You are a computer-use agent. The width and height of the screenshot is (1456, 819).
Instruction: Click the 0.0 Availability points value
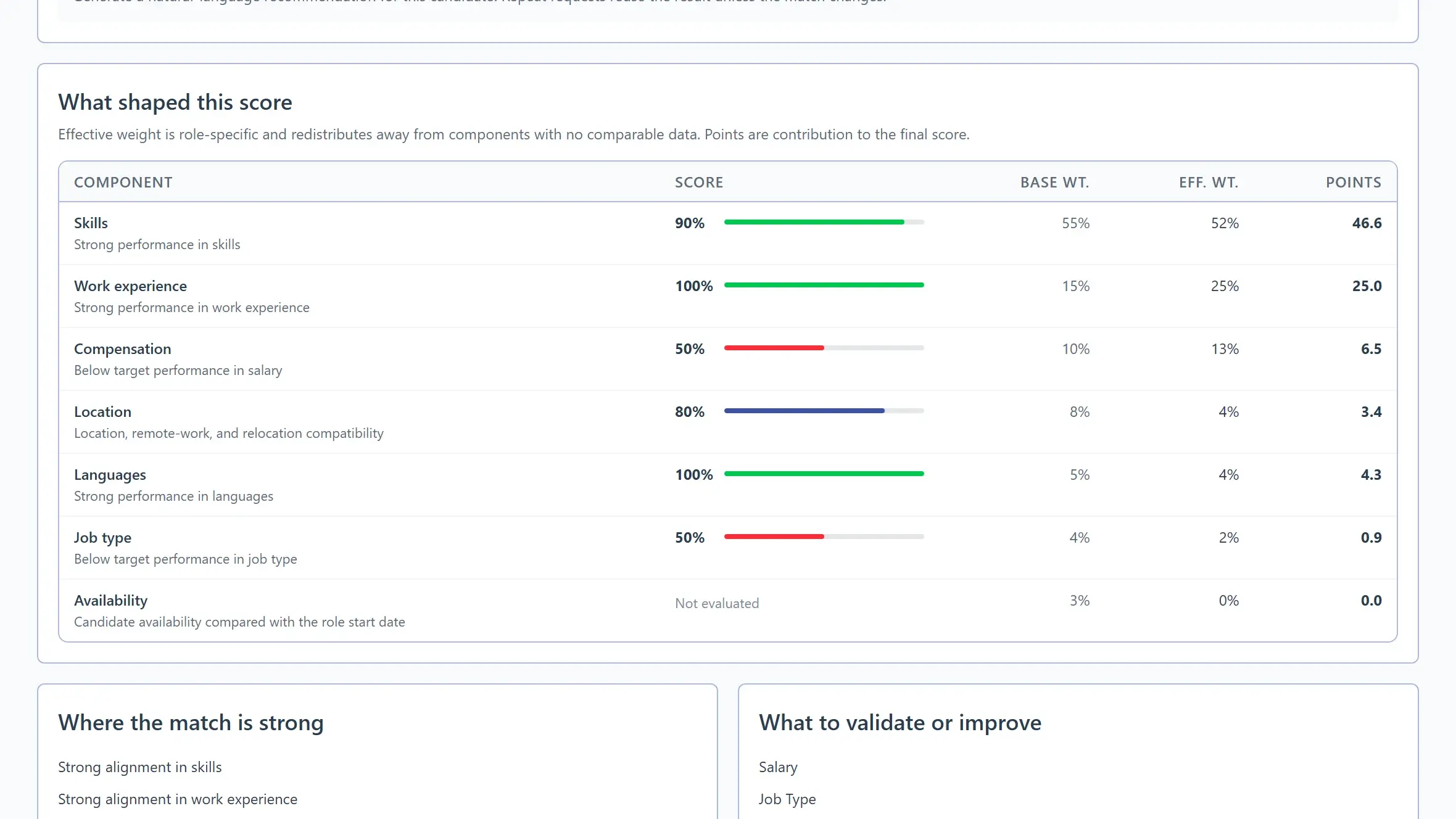tap(1371, 601)
